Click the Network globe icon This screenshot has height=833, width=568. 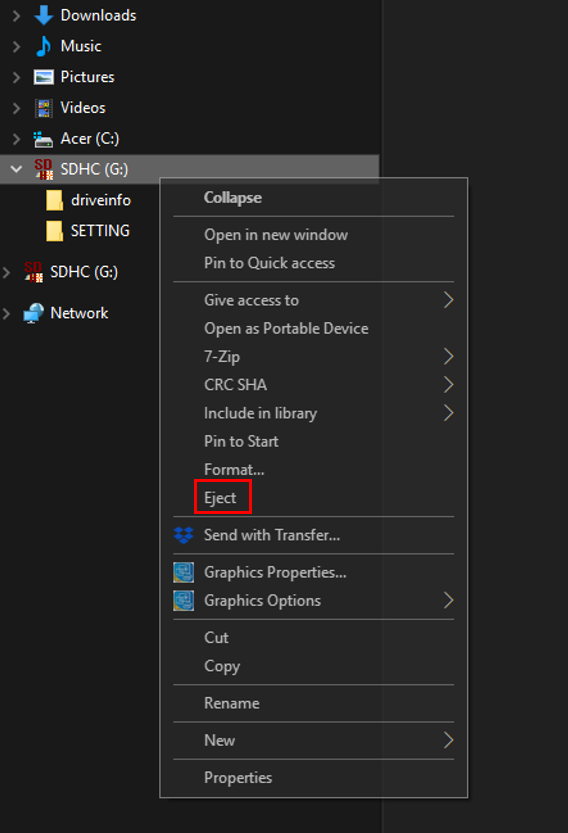pos(33,313)
